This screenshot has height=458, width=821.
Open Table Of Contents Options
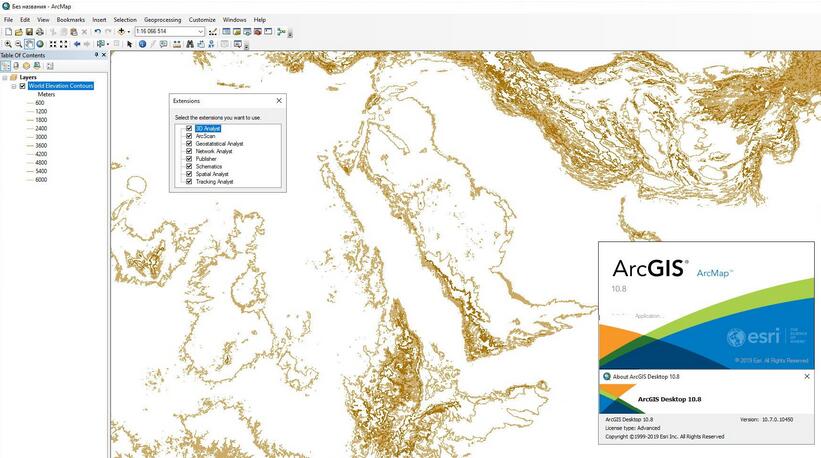pos(50,66)
